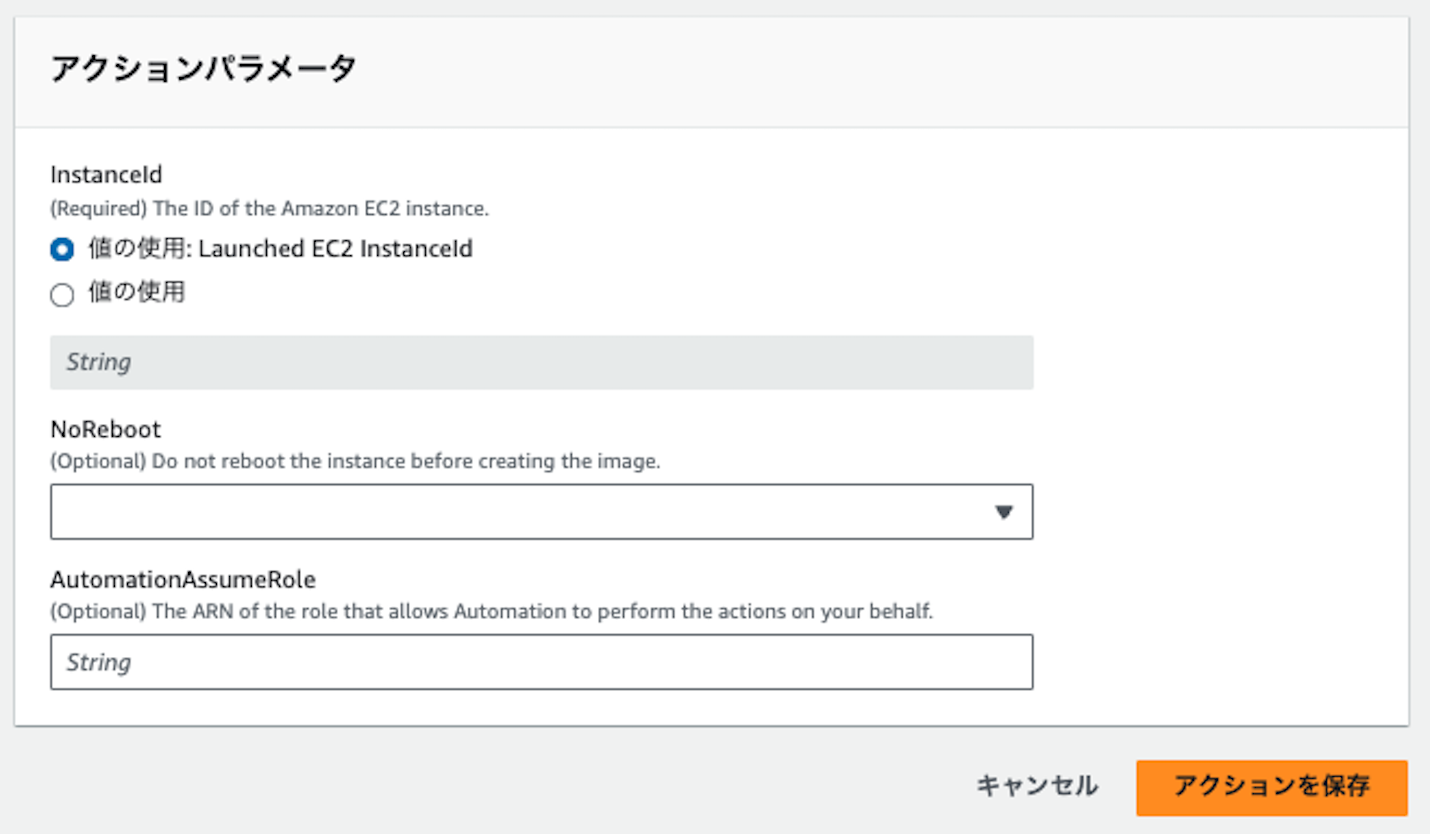Click the AutomationAssumeRole field label
The width and height of the screenshot is (1430, 834).
coord(183,580)
